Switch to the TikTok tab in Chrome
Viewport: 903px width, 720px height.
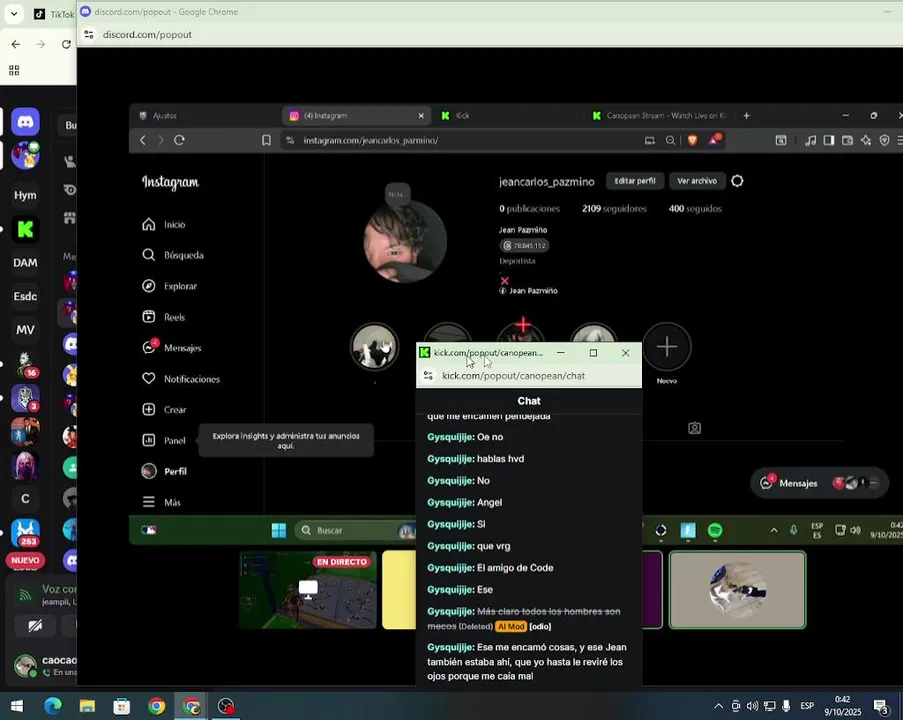tap(53, 14)
